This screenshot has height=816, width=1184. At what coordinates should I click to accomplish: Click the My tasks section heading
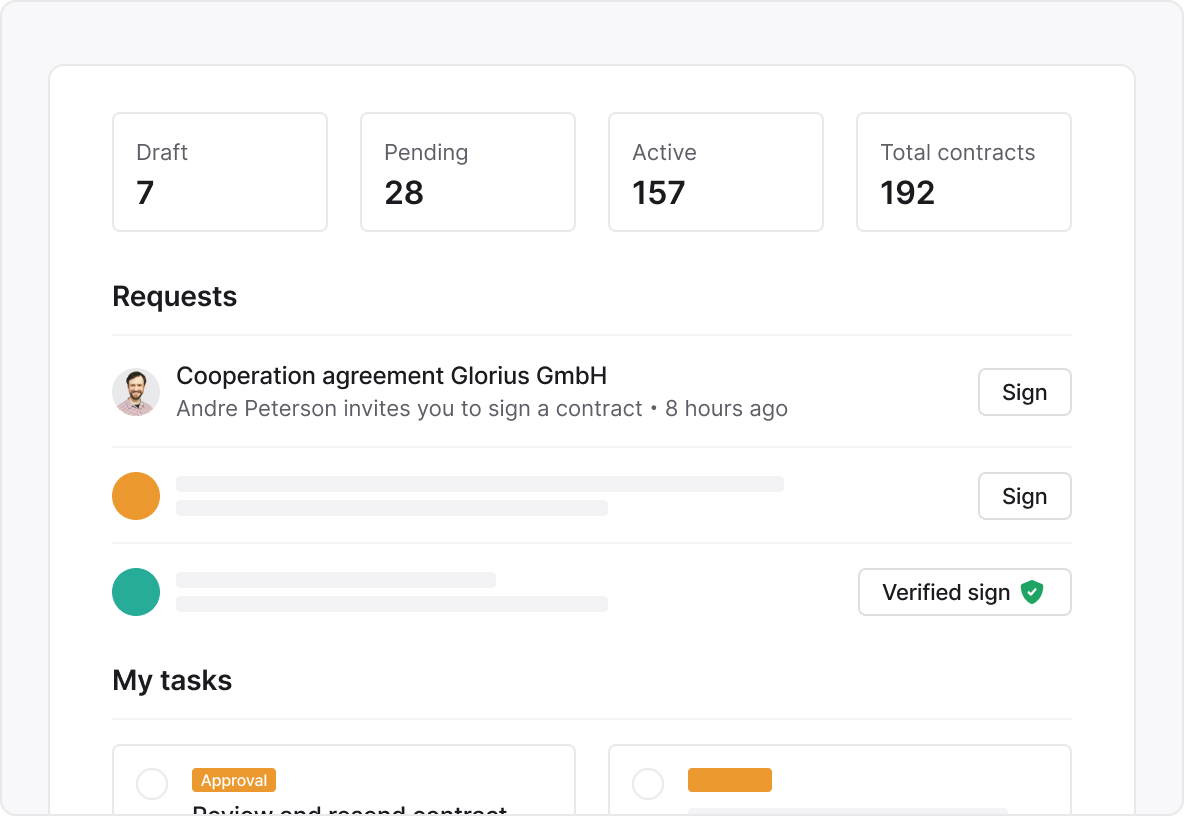coord(172,681)
